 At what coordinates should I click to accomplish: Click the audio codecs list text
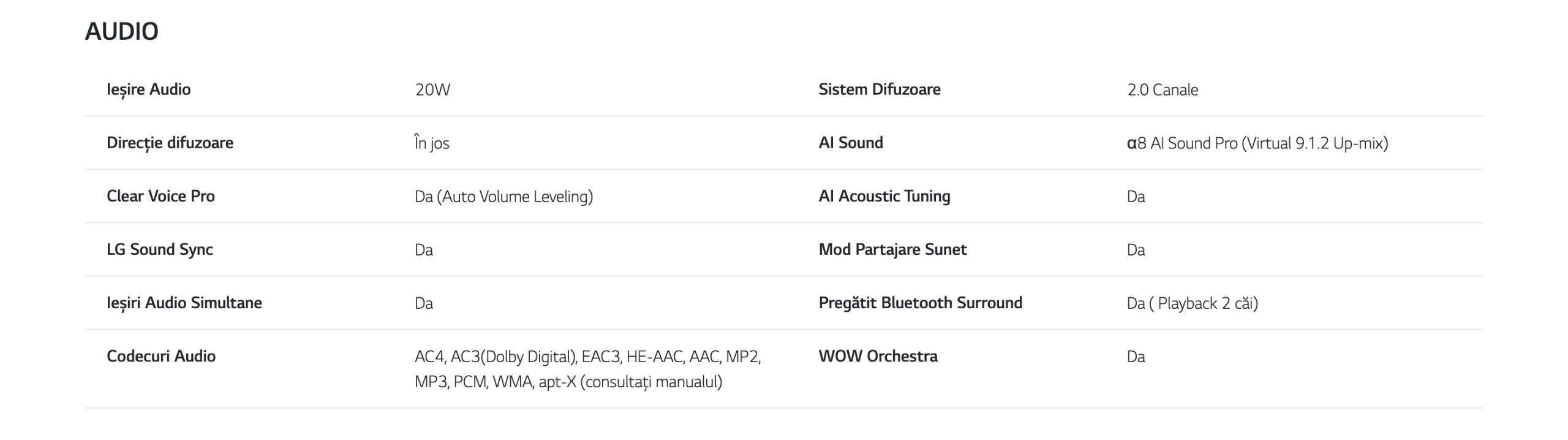[x=588, y=370]
